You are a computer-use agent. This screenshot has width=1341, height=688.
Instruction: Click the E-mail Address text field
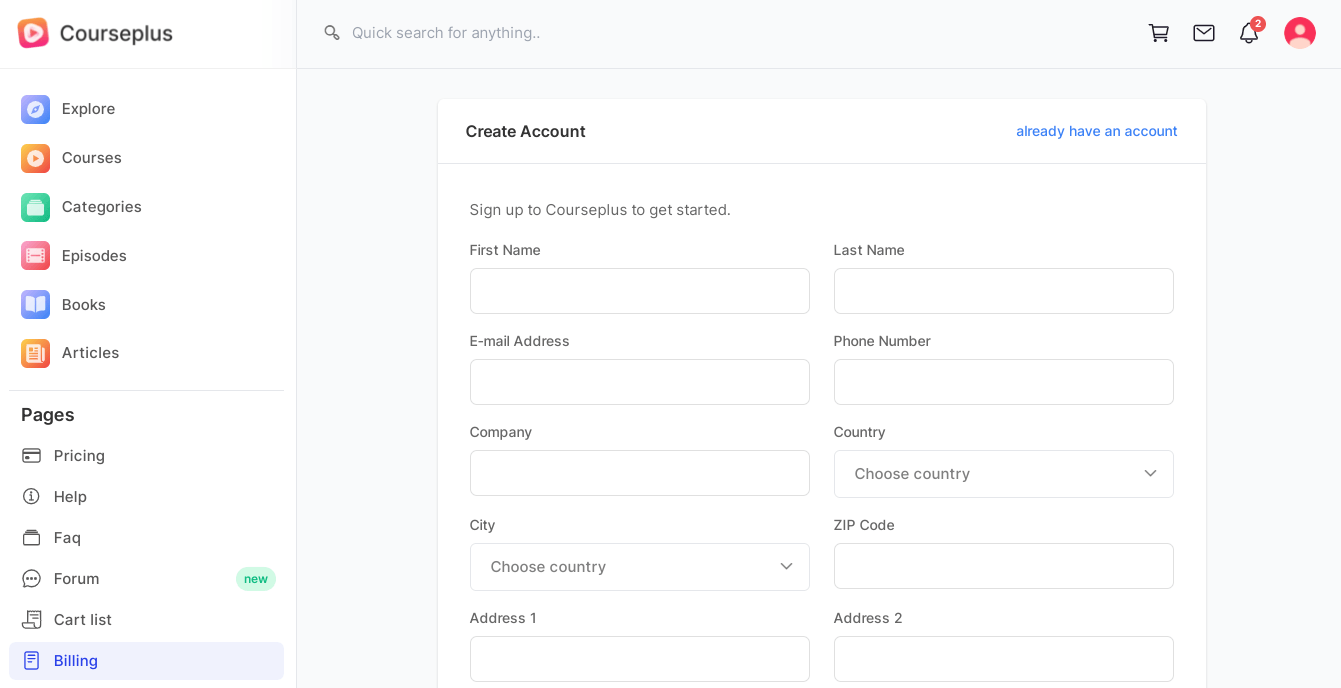pos(639,382)
